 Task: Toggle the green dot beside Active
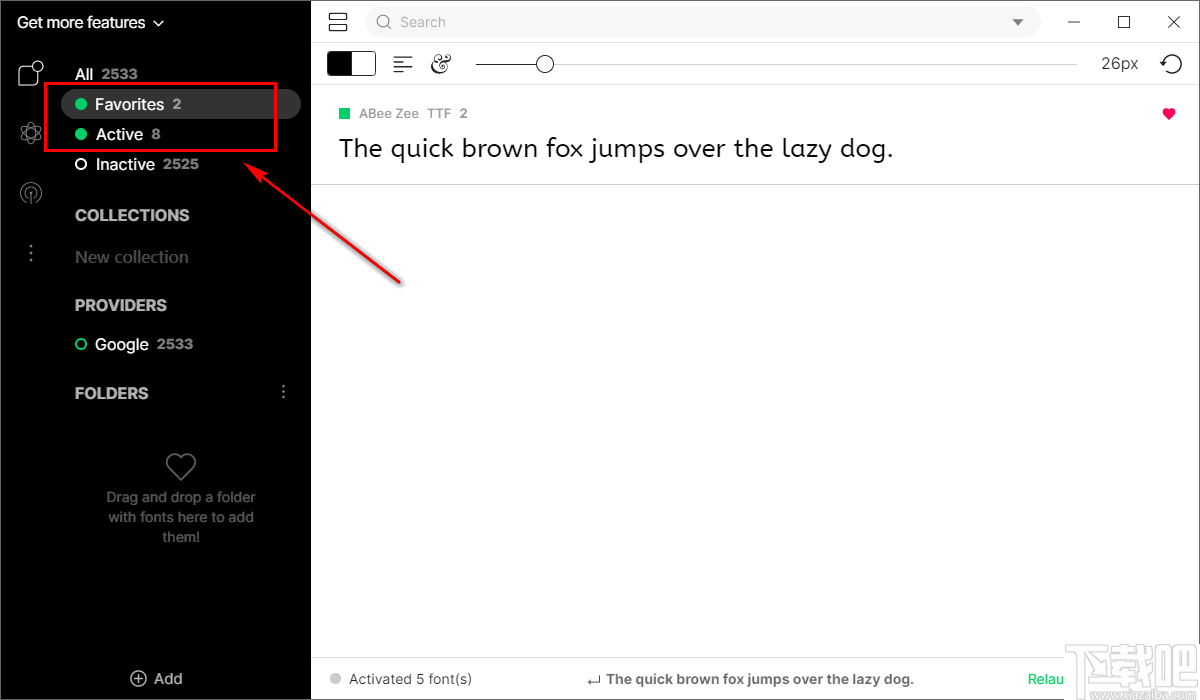click(x=81, y=134)
